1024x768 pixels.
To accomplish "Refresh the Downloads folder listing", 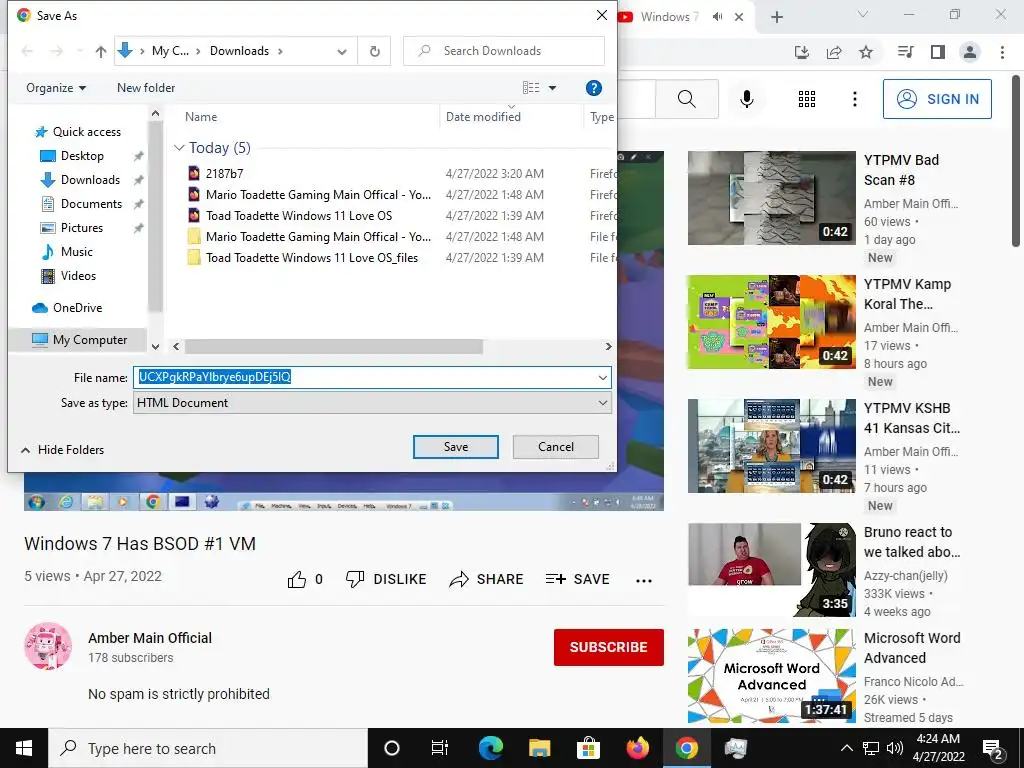I will pyautogui.click(x=374, y=51).
